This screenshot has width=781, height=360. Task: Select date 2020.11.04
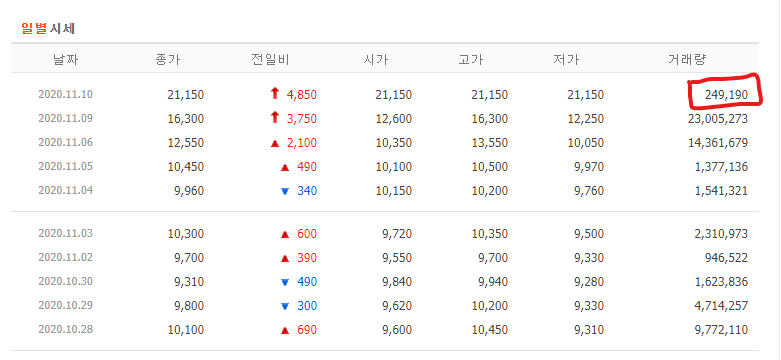[65, 190]
